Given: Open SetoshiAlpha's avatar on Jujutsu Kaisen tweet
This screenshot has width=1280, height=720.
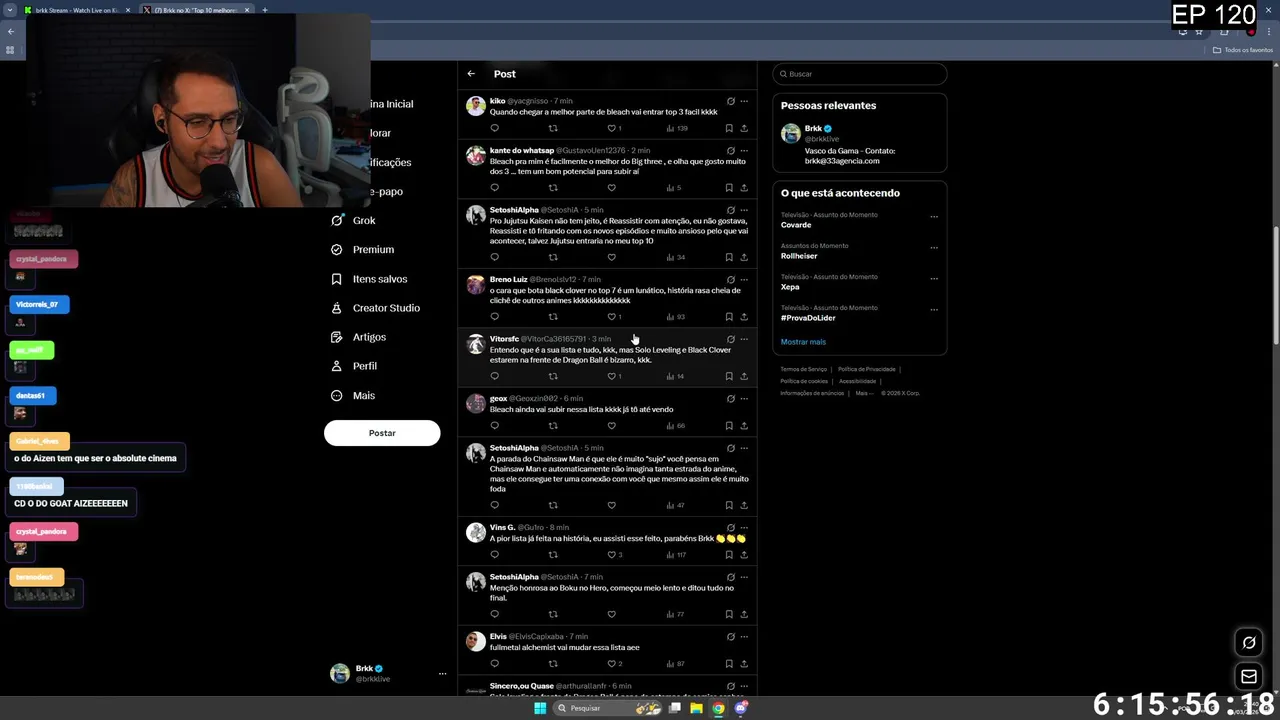Looking at the screenshot, I should pyautogui.click(x=476, y=214).
